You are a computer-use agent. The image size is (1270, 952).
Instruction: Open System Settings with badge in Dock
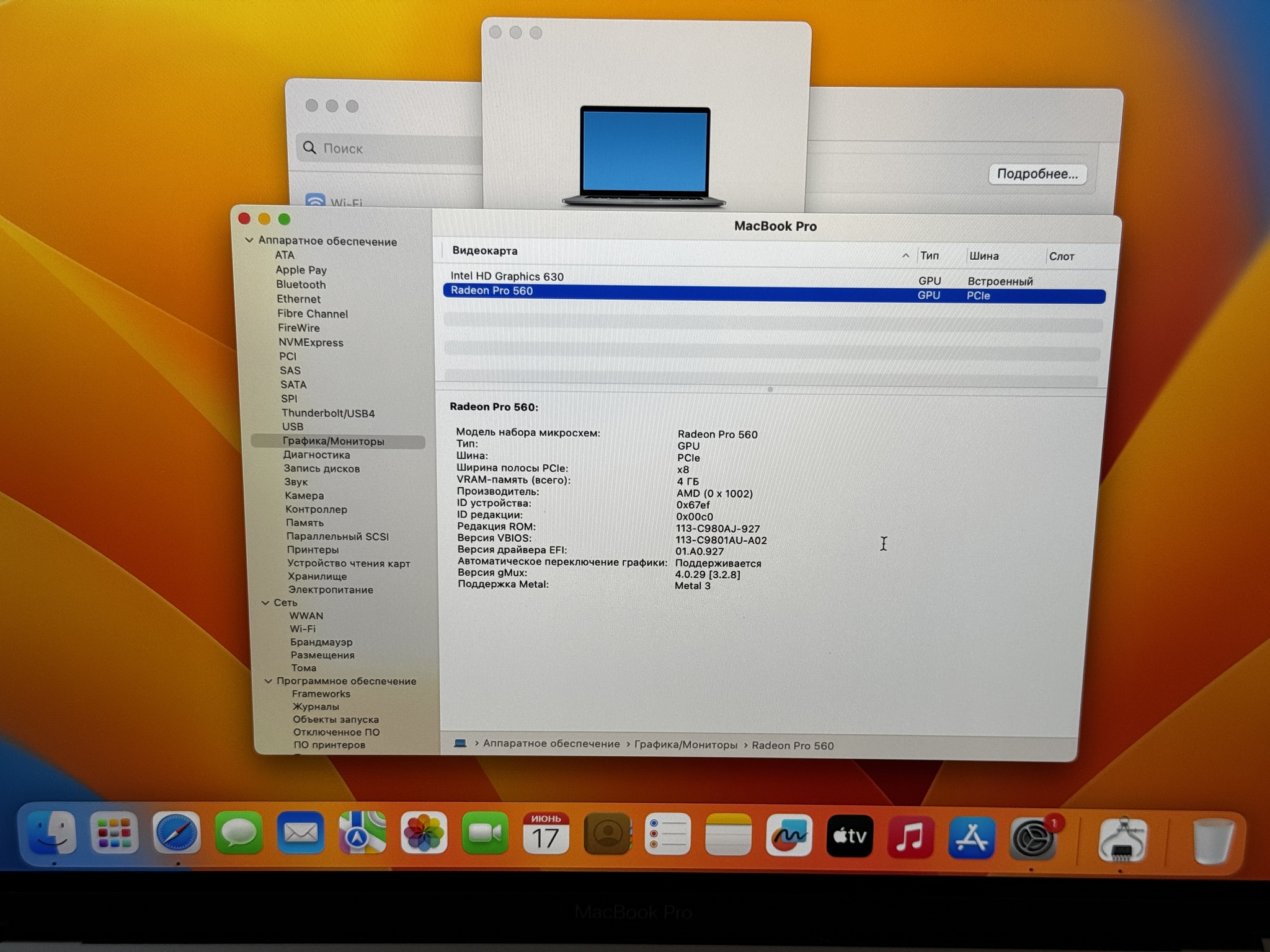(x=1034, y=838)
